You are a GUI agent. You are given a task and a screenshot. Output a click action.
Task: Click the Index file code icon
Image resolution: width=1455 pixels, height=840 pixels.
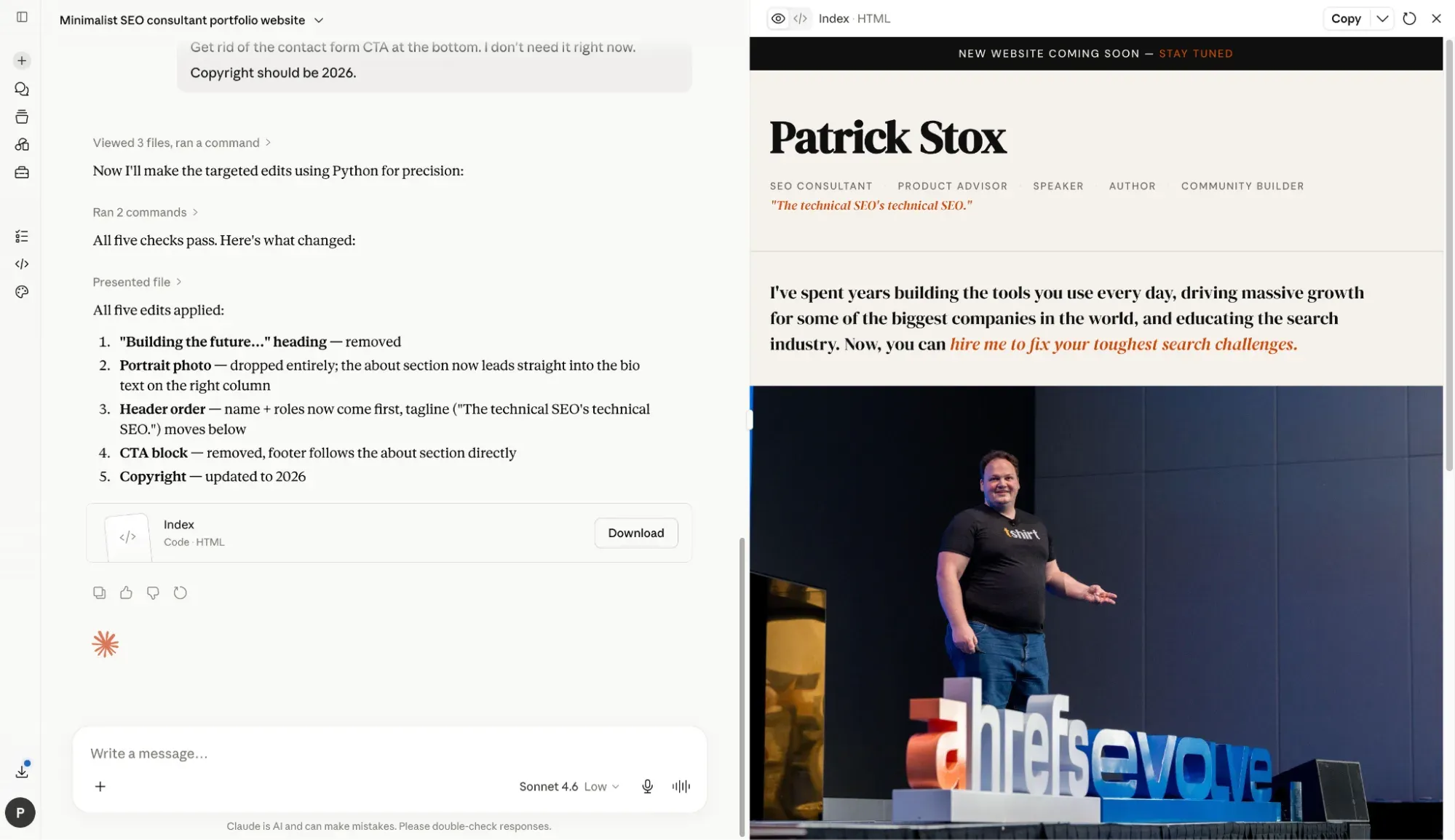click(128, 537)
